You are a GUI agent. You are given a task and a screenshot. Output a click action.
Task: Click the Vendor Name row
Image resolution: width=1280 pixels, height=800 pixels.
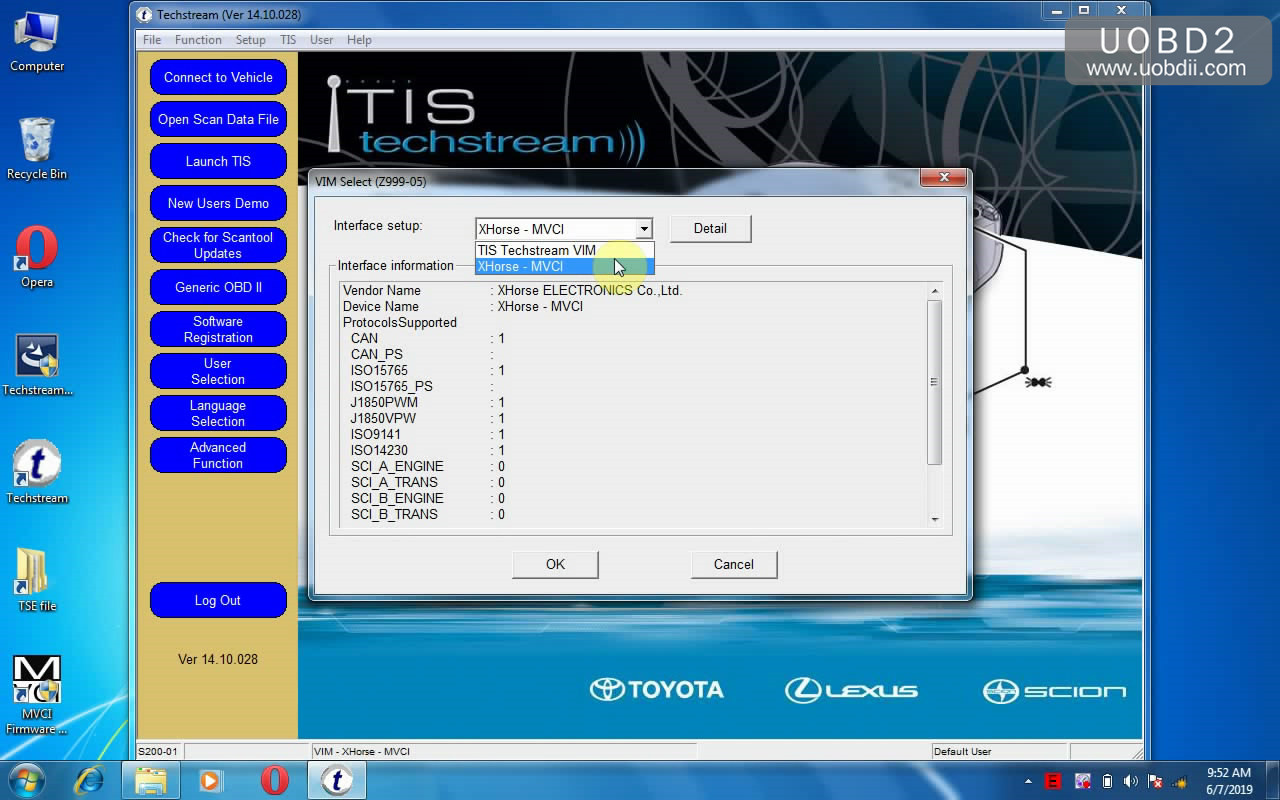(633, 290)
